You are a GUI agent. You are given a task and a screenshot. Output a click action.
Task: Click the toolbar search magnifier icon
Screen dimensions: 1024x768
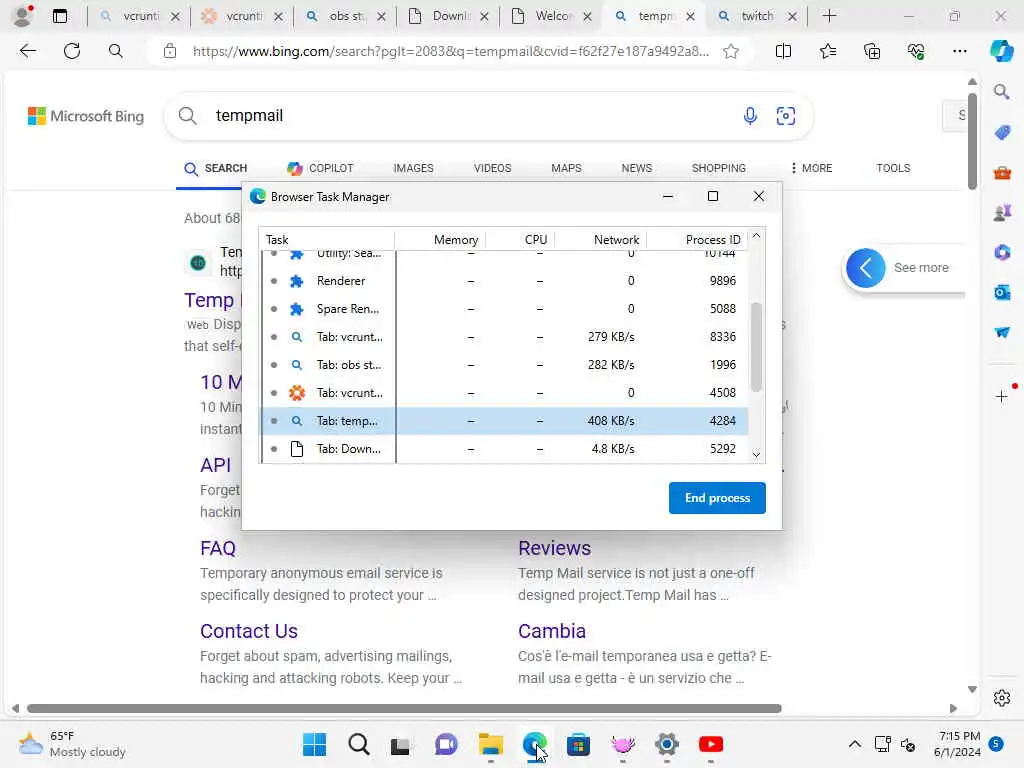tap(116, 51)
